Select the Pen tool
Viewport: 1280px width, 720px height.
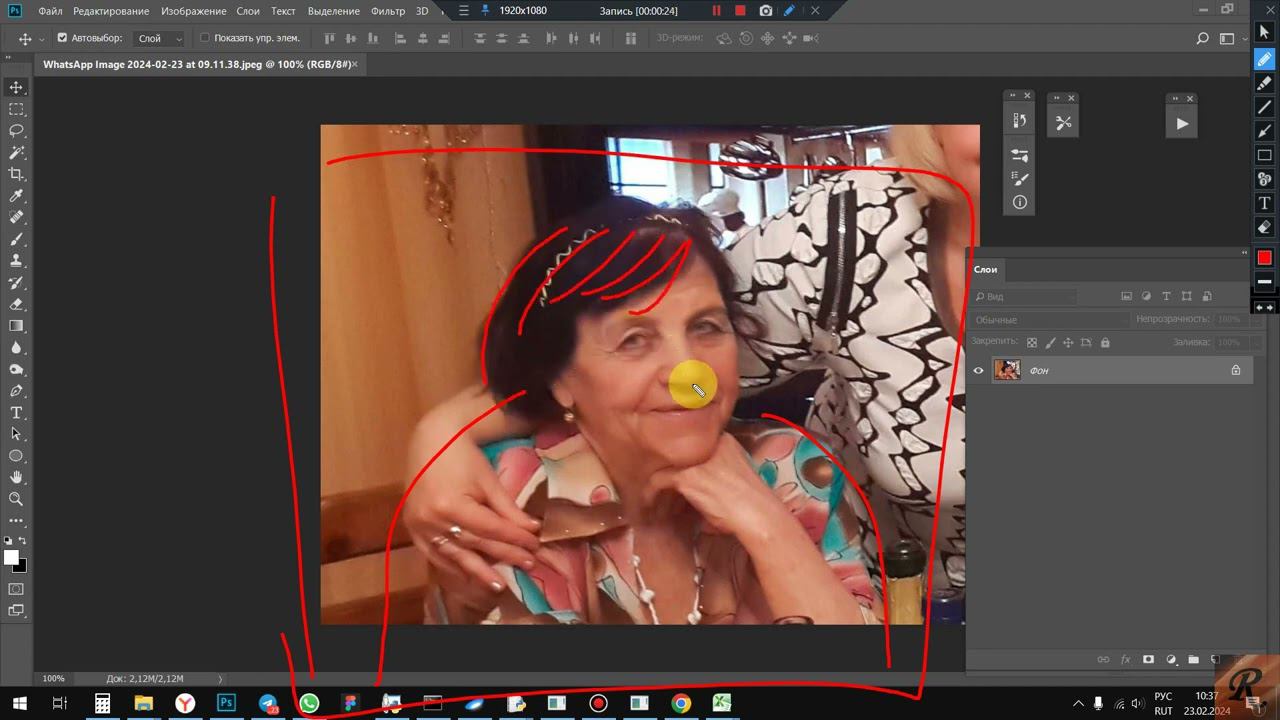point(16,391)
